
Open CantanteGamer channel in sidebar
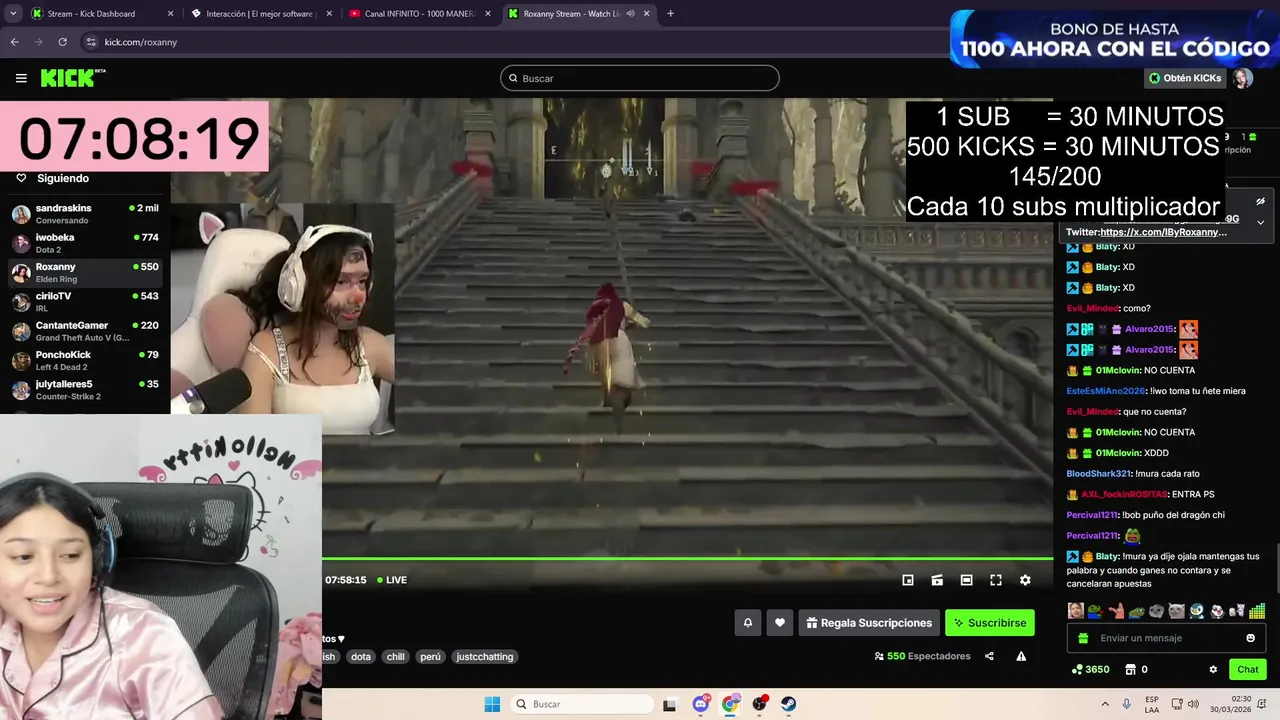85,331
